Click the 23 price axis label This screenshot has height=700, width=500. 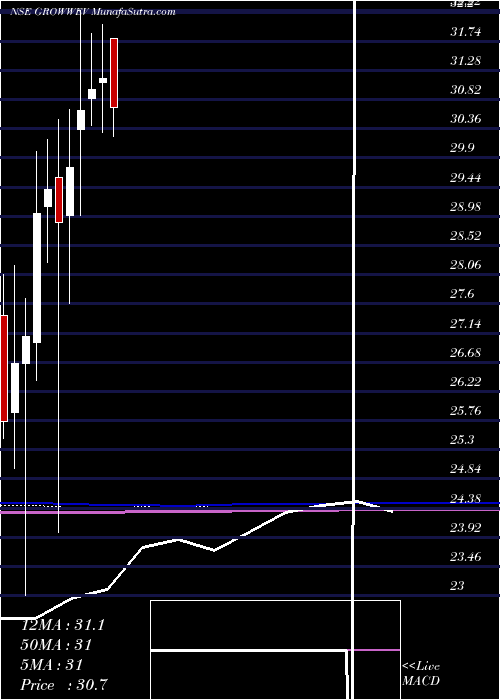[x=458, y=586]
